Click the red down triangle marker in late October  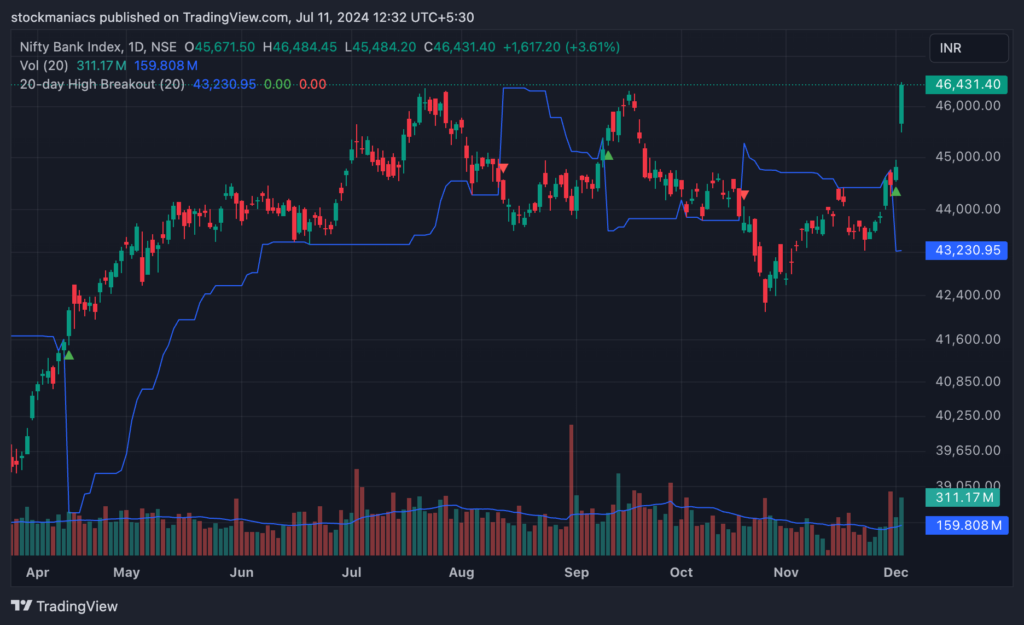(744, 195)
